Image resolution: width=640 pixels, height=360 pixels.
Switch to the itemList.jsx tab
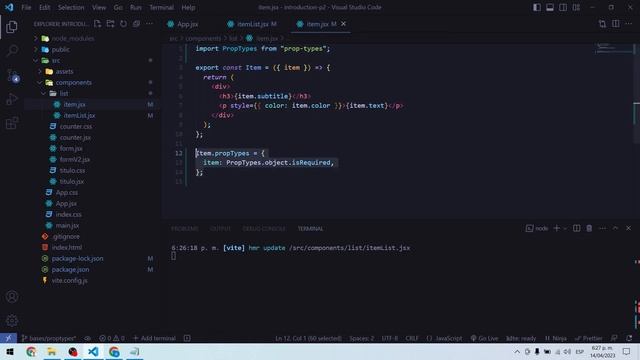252,24
